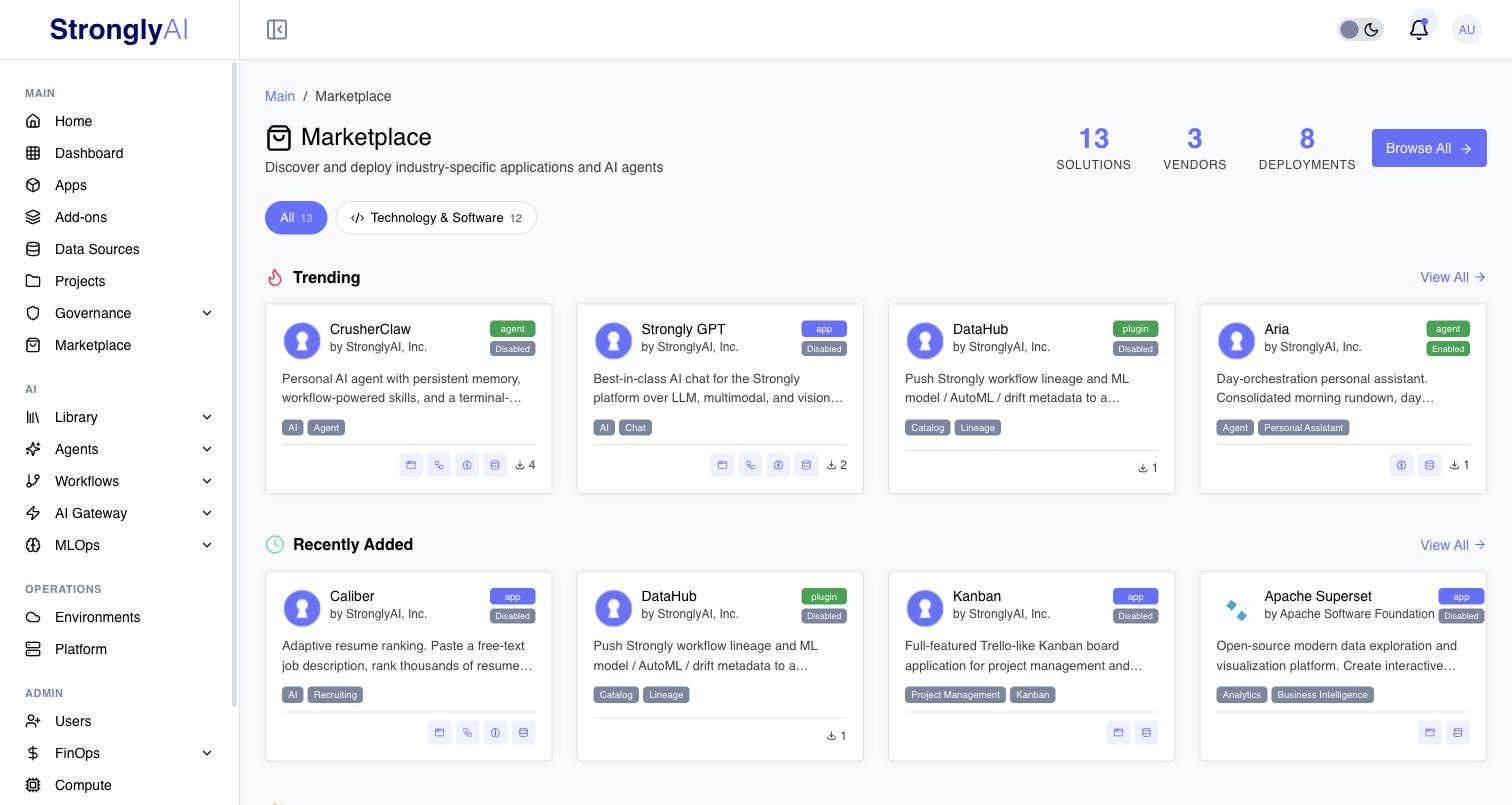
Task: Click the Add-ons layers icon
Action: click(x=33, y=217)
